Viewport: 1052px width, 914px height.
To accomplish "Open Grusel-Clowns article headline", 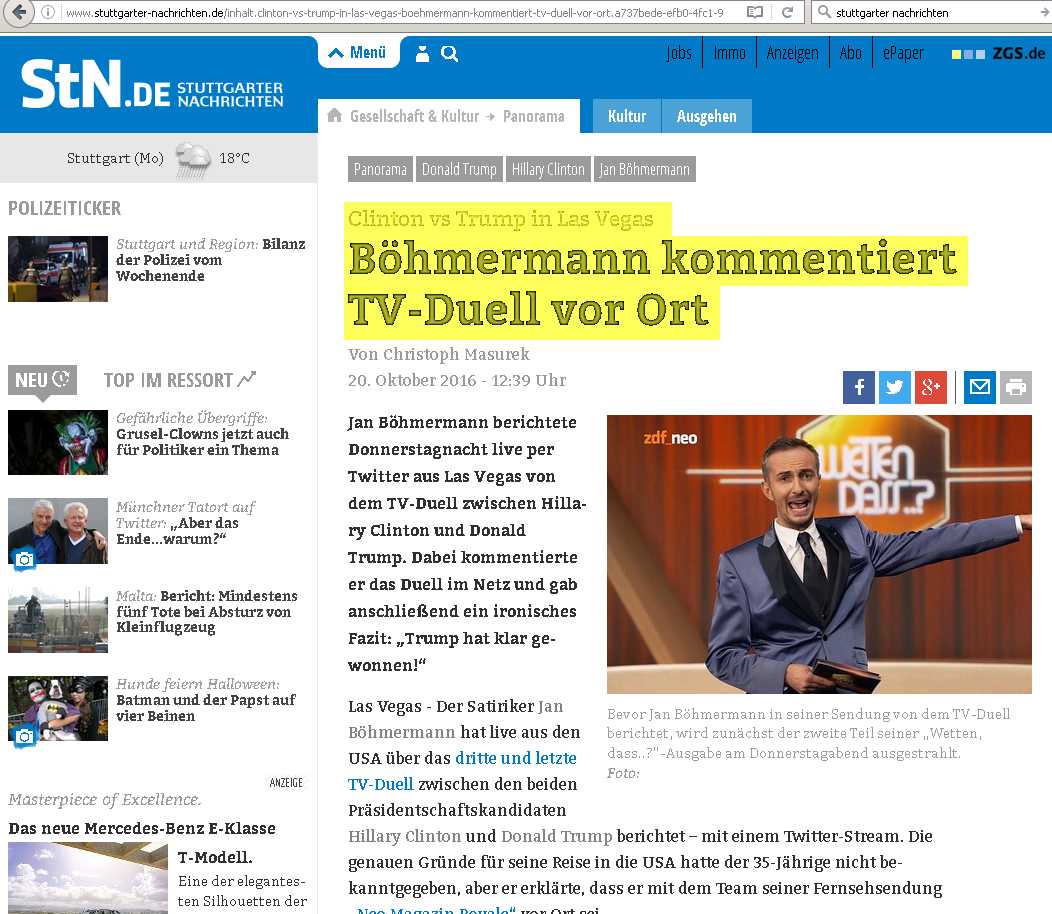I will point(203,434).
